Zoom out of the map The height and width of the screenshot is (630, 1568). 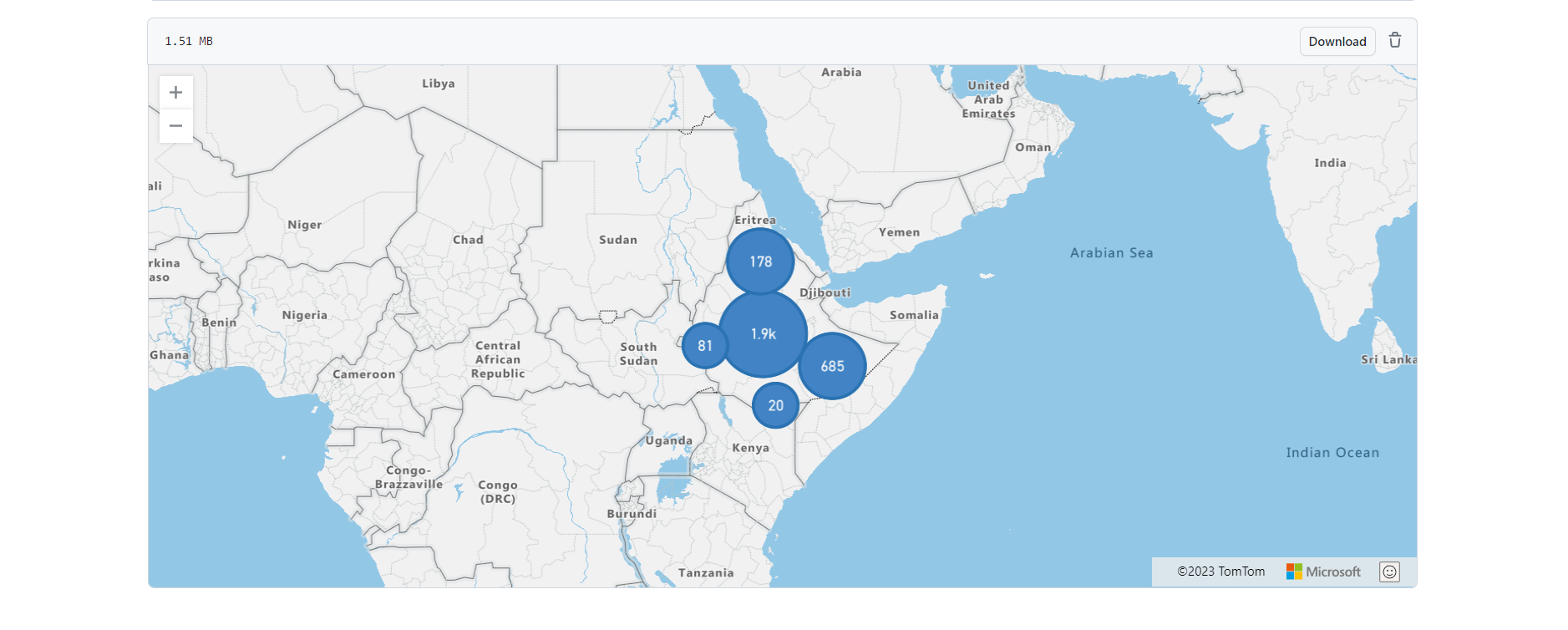(x=175, y=126)
